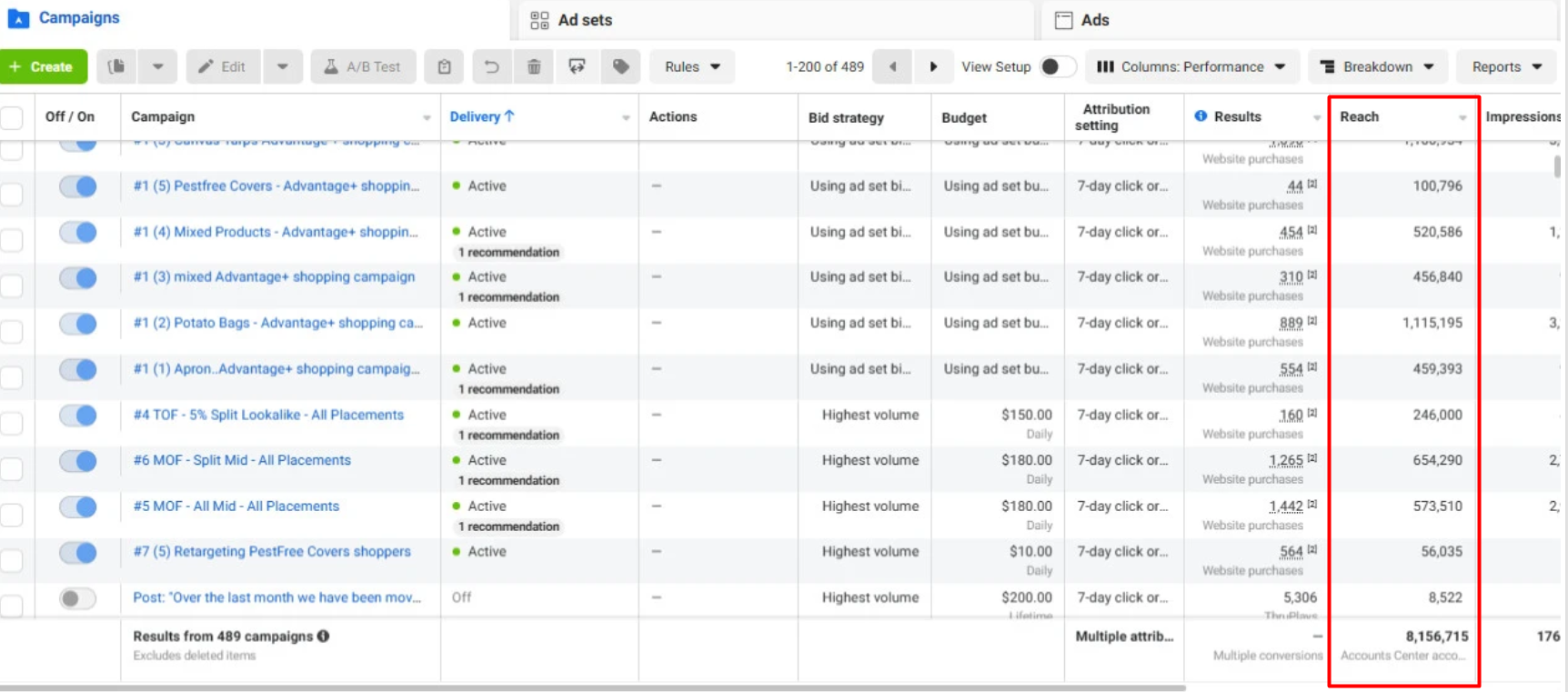Screen dimensions: 1568x692
Task: Go to next page of campaigns
Action: click(933, 66)
